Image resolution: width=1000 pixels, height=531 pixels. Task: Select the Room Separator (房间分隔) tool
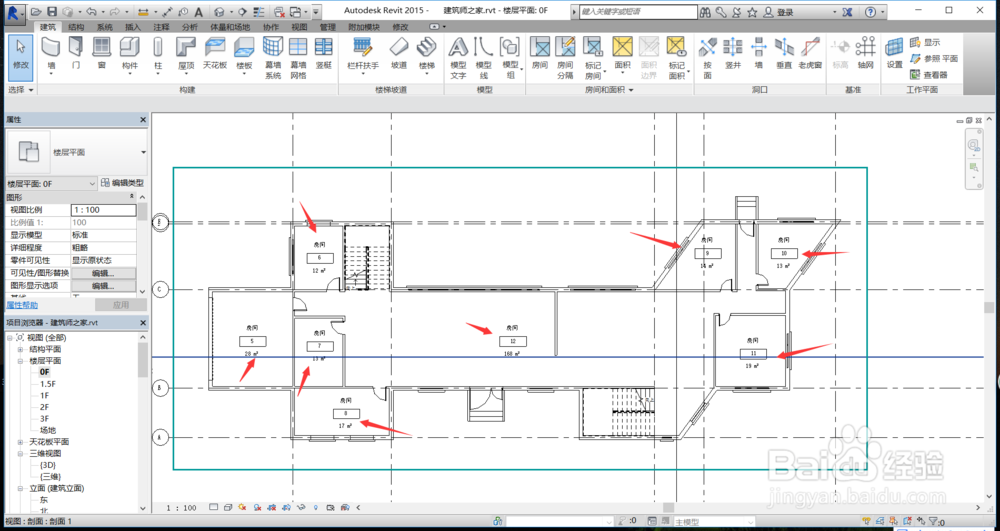[x=565, y=57]
